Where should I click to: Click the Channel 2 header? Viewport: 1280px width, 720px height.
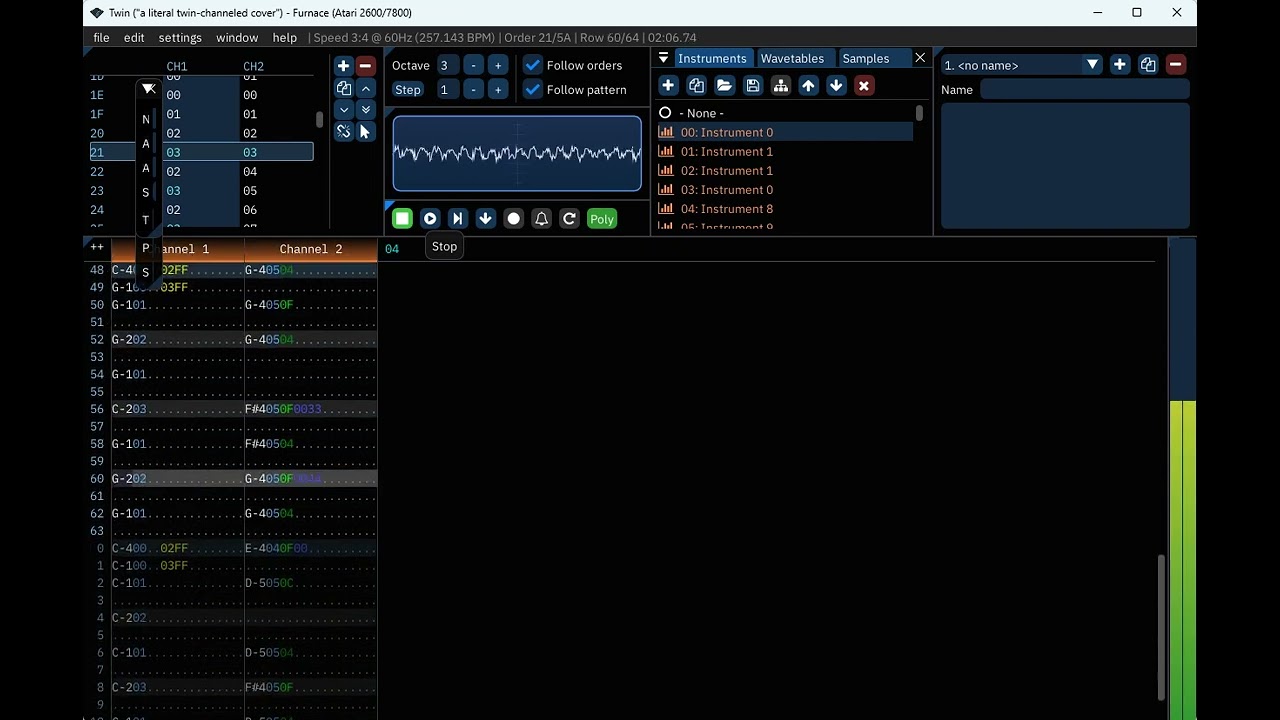(x=311, y=249)
